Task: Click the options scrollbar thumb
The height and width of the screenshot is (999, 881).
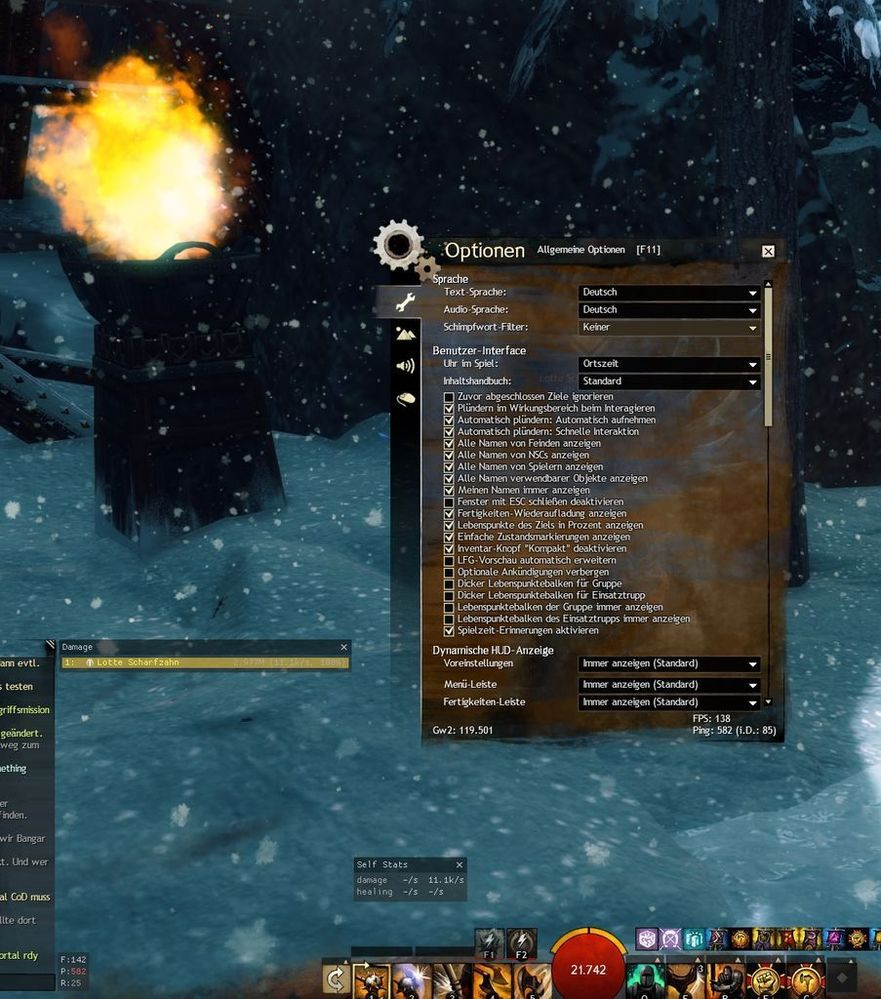Action: [x=768, y=357]
